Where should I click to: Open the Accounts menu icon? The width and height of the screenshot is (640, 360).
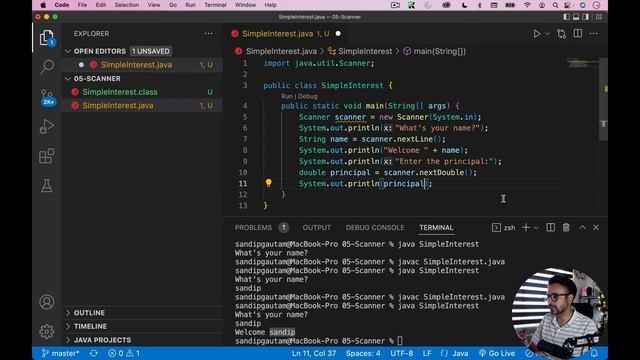(47, 302)
